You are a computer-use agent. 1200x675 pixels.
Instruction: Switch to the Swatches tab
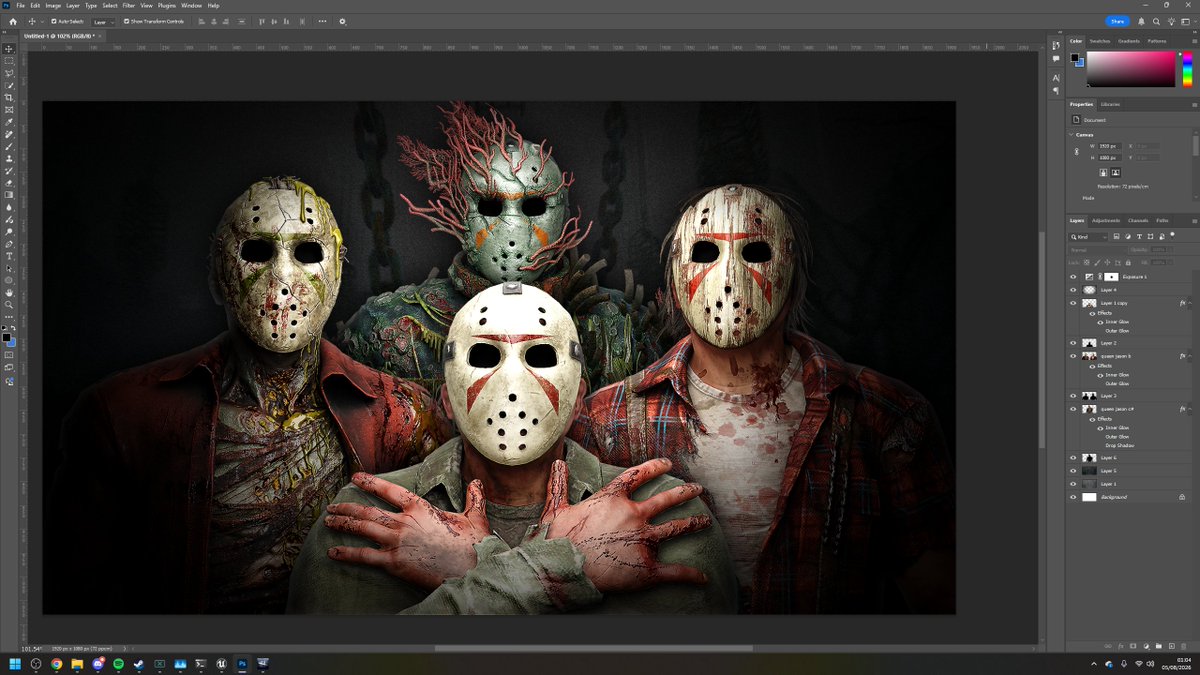point(1100,41)
